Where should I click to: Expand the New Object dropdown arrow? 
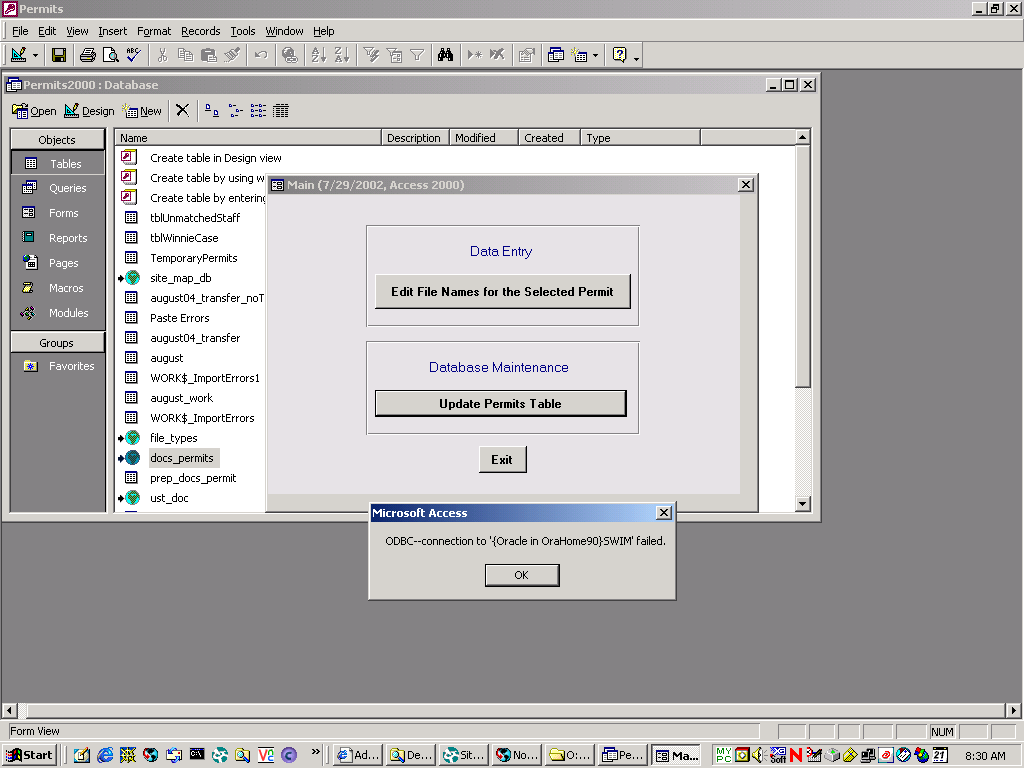[x=596, y=55]
